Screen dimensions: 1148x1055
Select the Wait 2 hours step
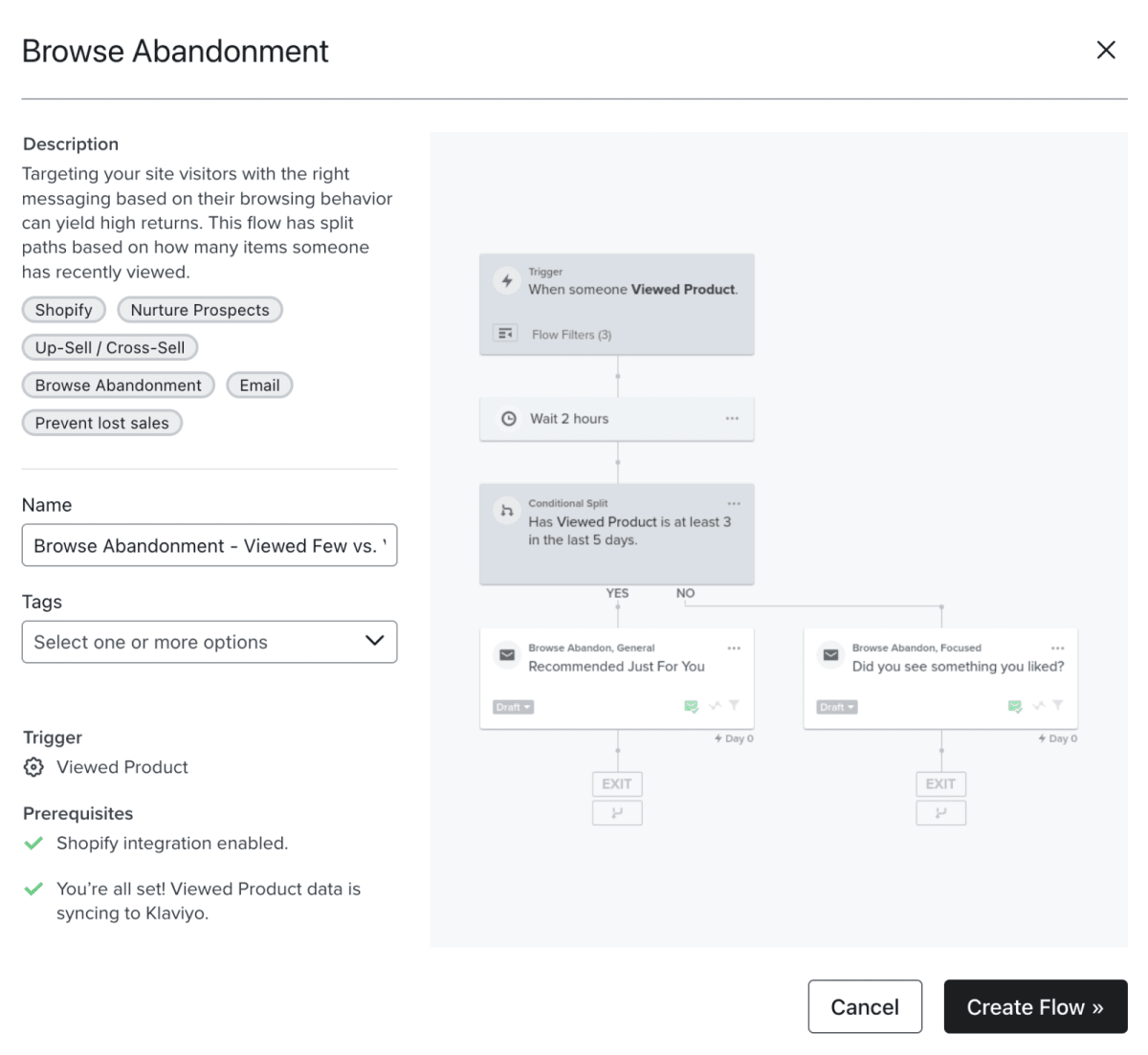click(617, 419)
